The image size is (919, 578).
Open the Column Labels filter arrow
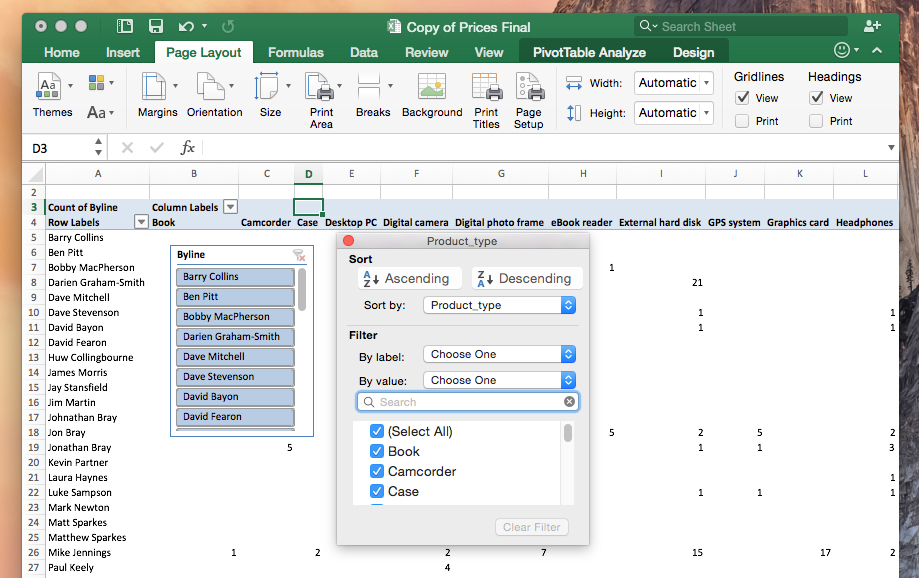click(231, 207)
